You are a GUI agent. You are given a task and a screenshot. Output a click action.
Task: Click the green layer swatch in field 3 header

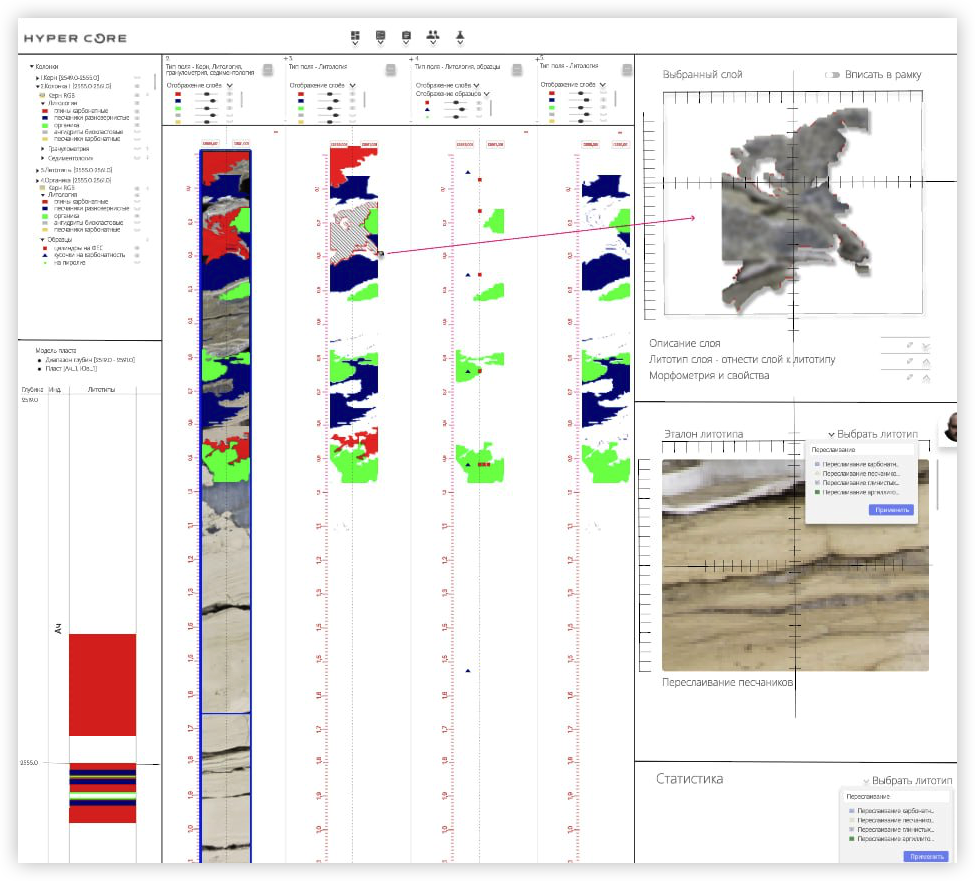301,108
